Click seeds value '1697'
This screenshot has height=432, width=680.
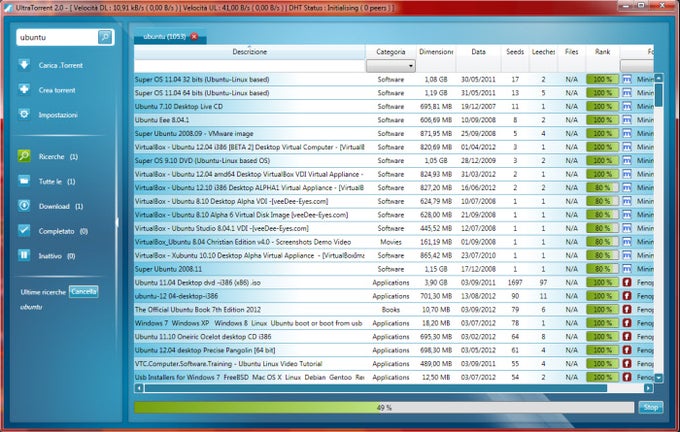tap(515, 282)
